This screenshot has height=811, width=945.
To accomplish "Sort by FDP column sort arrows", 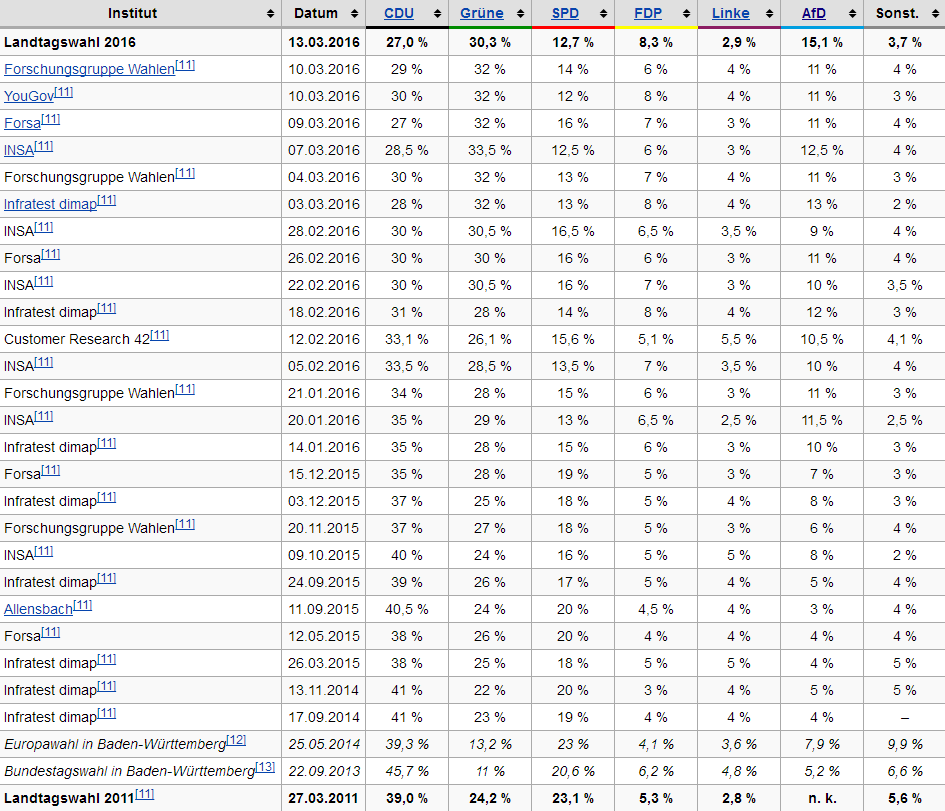I will (x=686, y=14).
